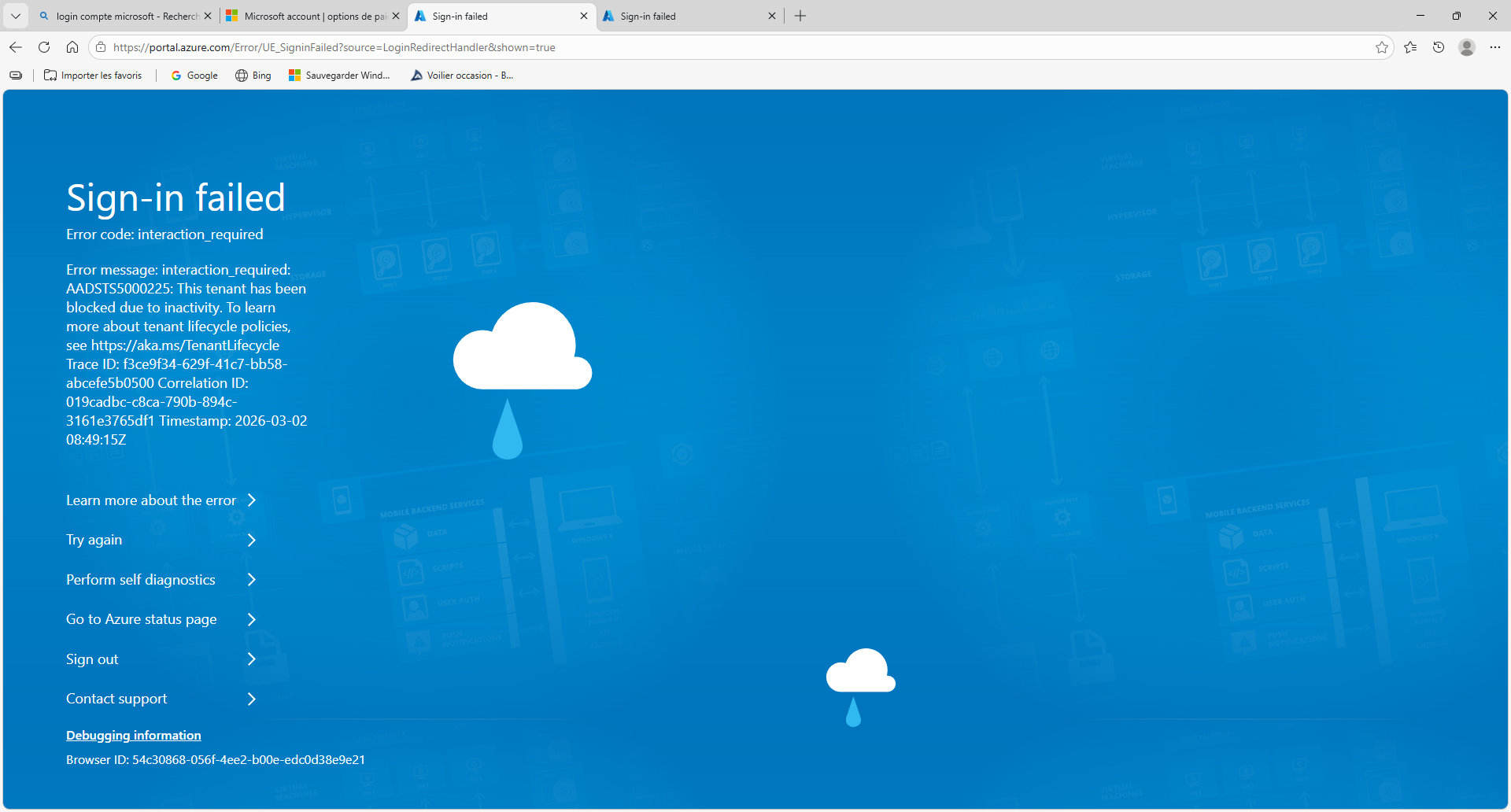Open a new browser tab
The height and width of the screenshot is (812, 1511).
pos(800,16)
